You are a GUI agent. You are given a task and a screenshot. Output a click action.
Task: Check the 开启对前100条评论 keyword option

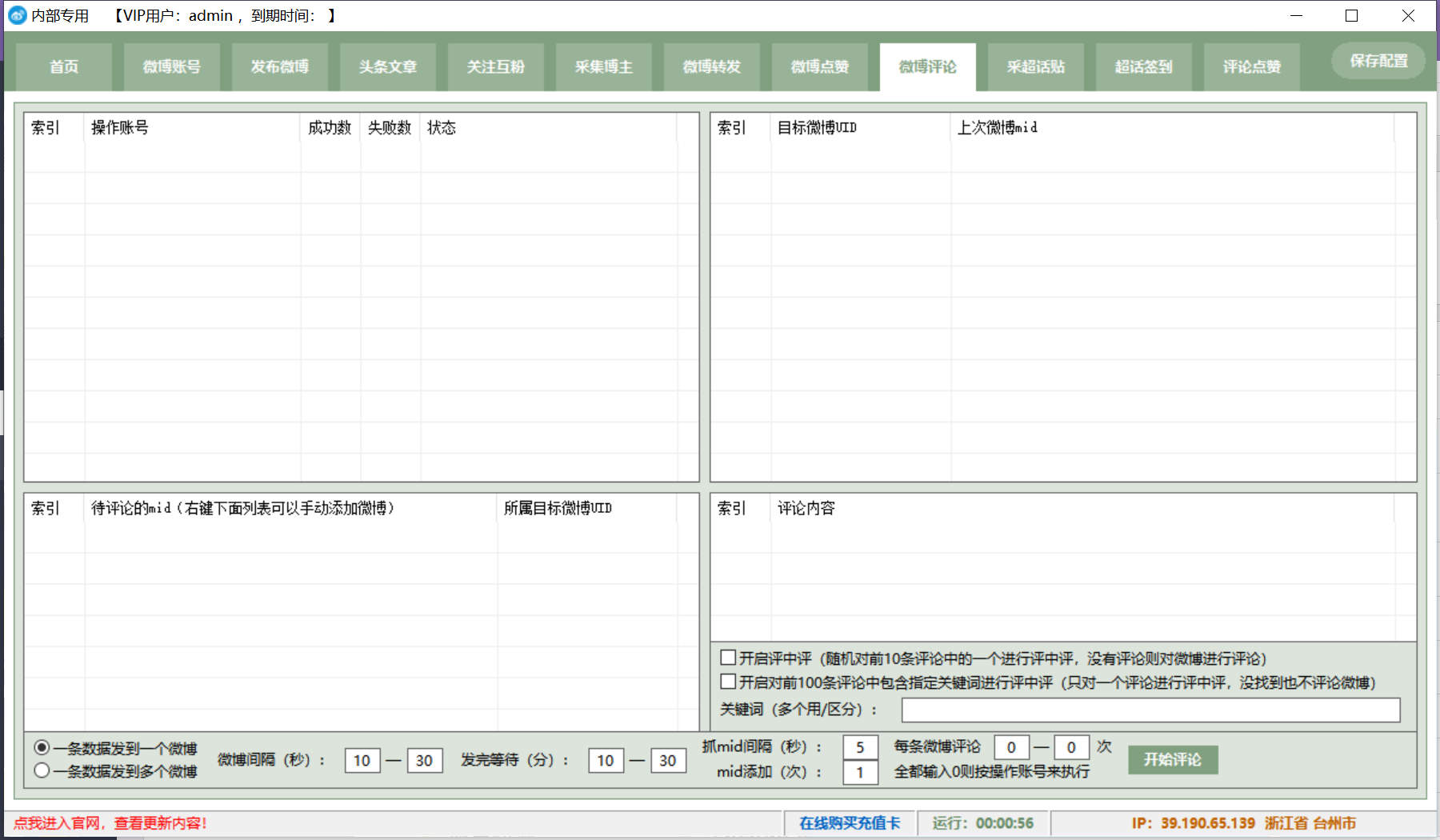pyautogui.click(x=728, y=682)
